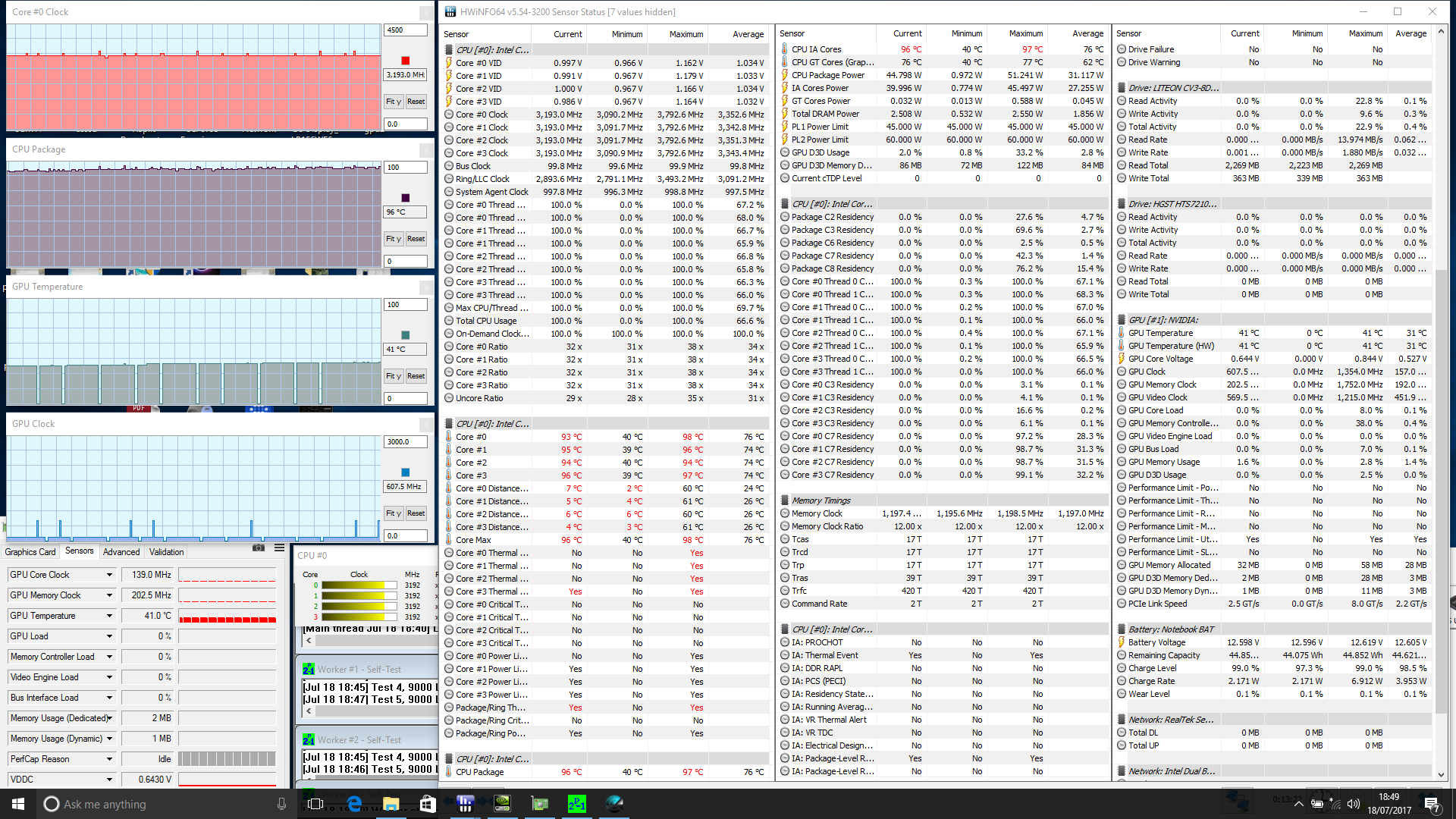Click thermometer icon beside CPU IA Cores
1456x819 pixels.
[785, 49]
